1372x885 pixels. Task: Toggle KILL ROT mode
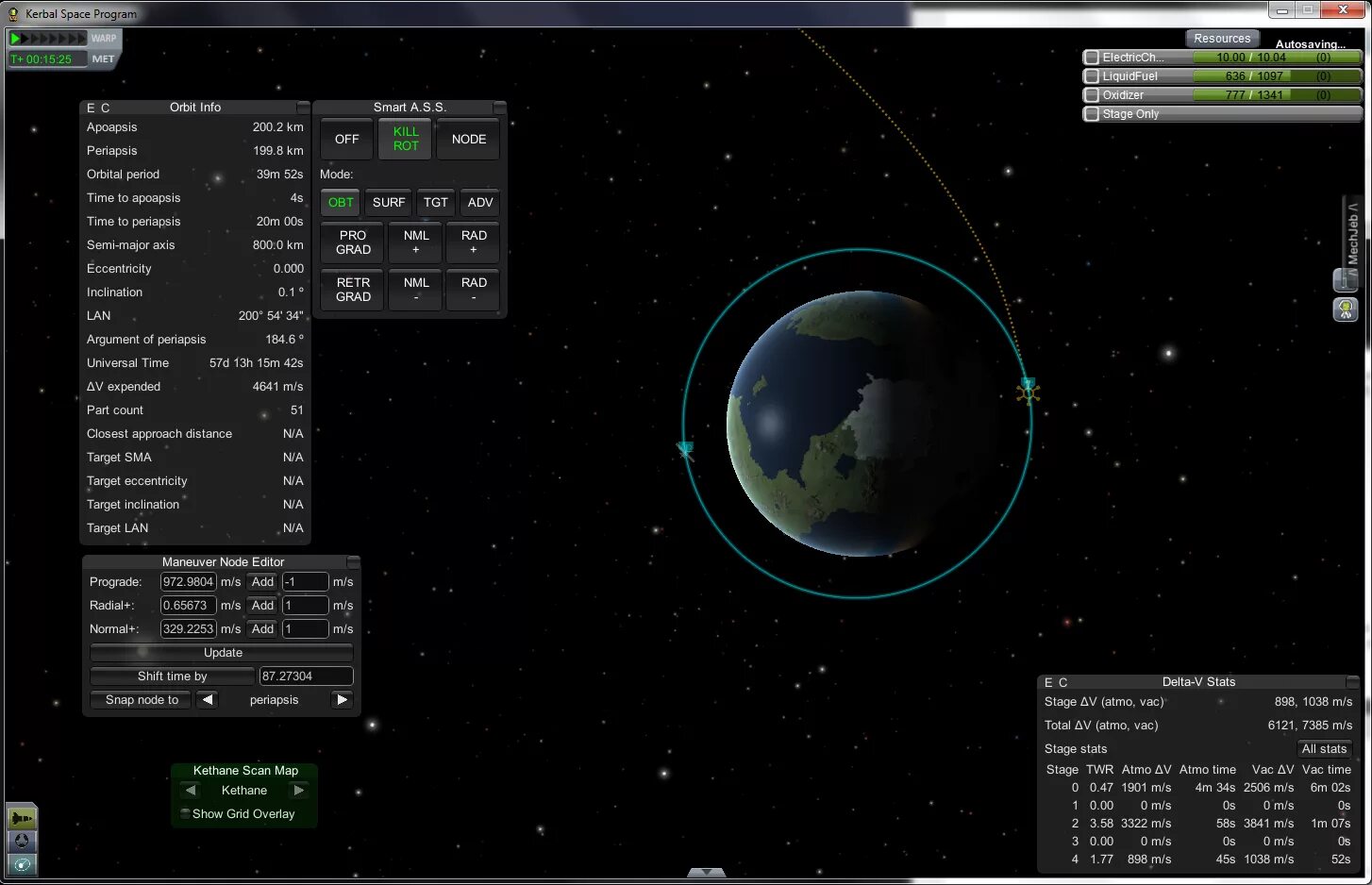pyautogui.click(x=406, y=139)
